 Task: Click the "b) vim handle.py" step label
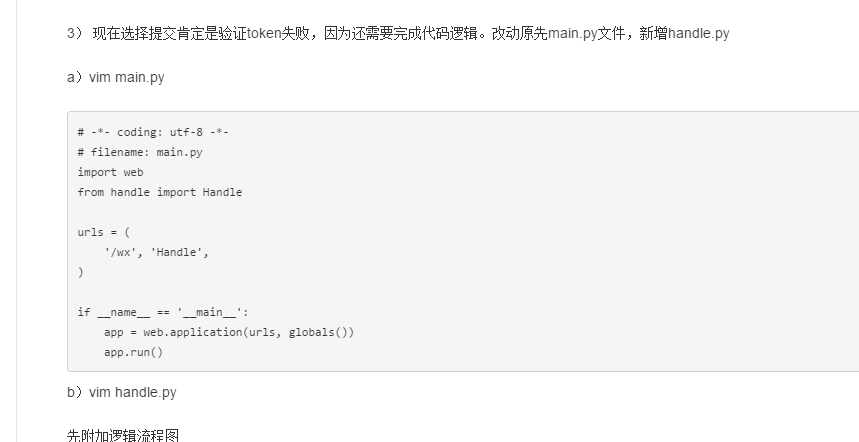(x=121, y=392)
